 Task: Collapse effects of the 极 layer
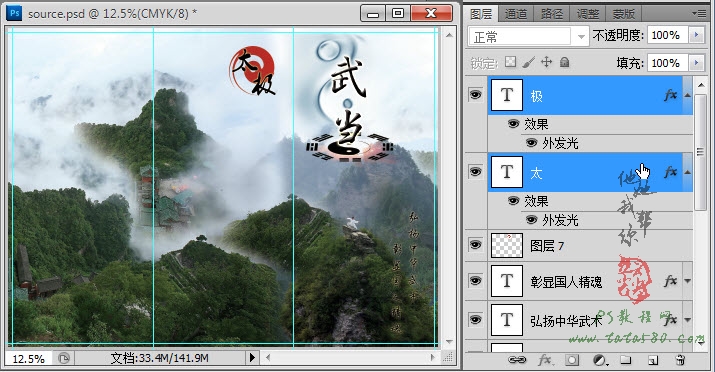coord(687,95)
